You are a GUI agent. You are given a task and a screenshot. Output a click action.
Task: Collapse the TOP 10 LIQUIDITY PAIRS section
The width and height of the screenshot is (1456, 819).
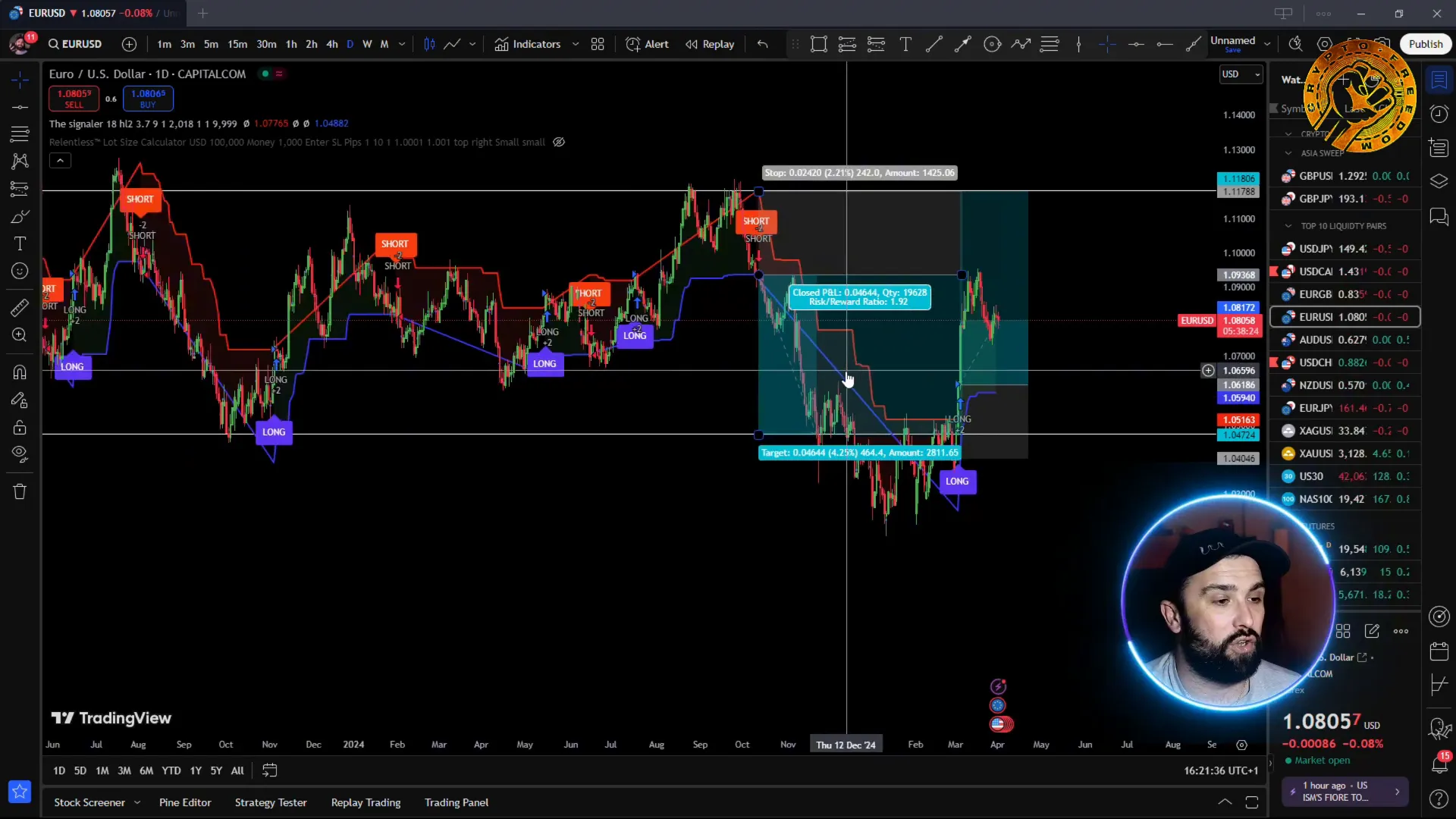(1288, 226)
